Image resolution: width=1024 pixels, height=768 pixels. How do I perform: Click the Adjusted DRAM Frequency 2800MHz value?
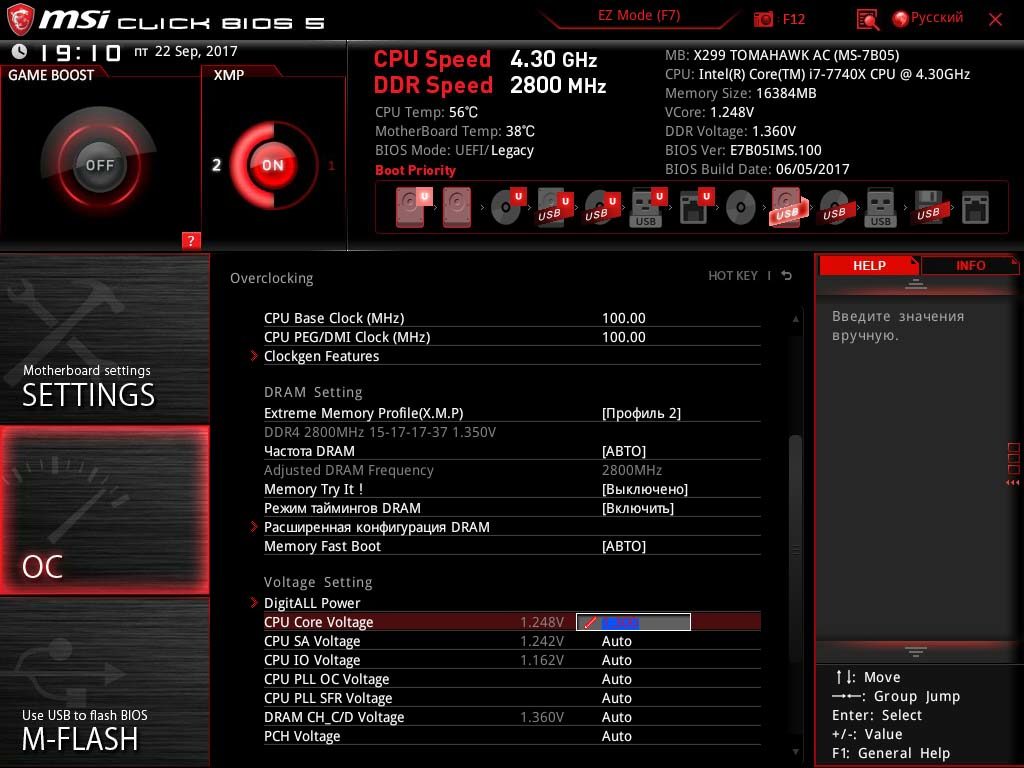click(x=632, y=470)
